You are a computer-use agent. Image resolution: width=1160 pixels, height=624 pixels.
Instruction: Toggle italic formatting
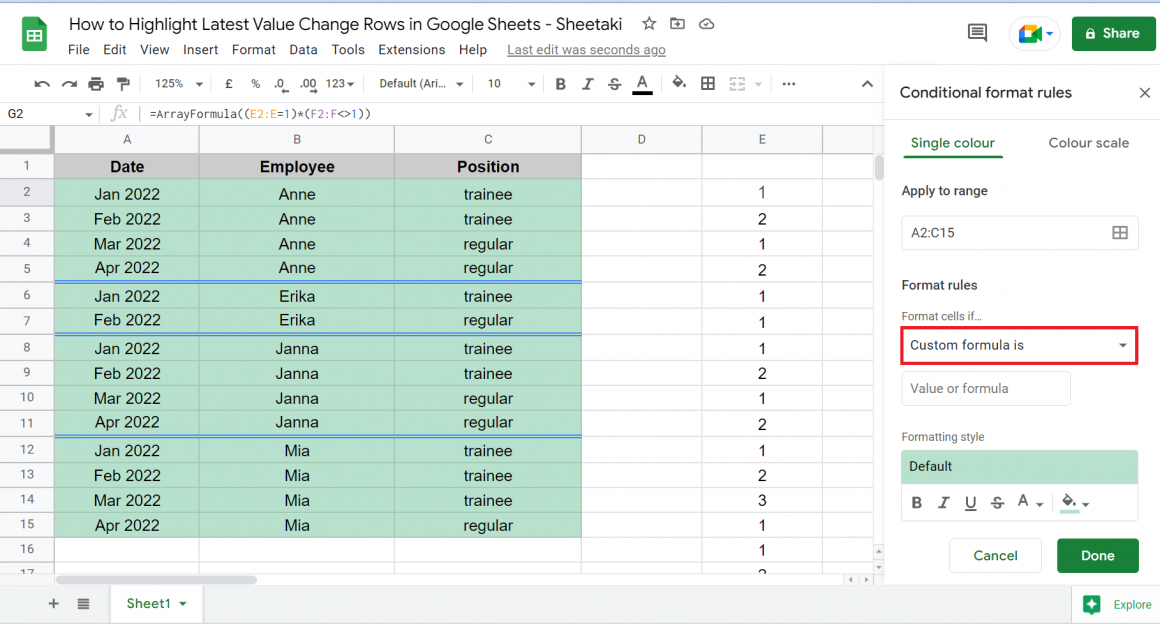tap(586, 84)
